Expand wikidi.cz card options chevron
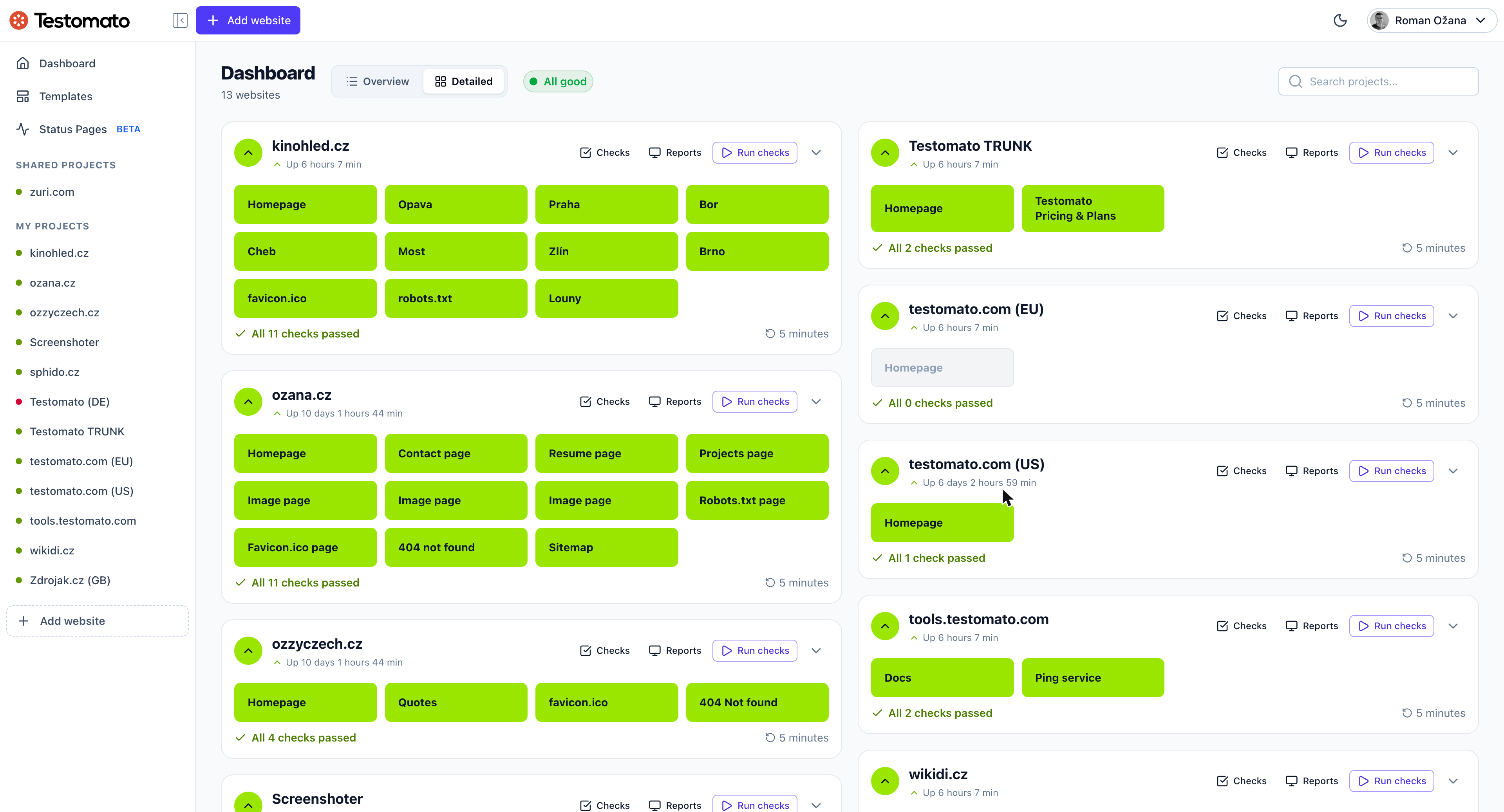The height and width of the screenshot is (812, 1504). [x=1453, y=781]
